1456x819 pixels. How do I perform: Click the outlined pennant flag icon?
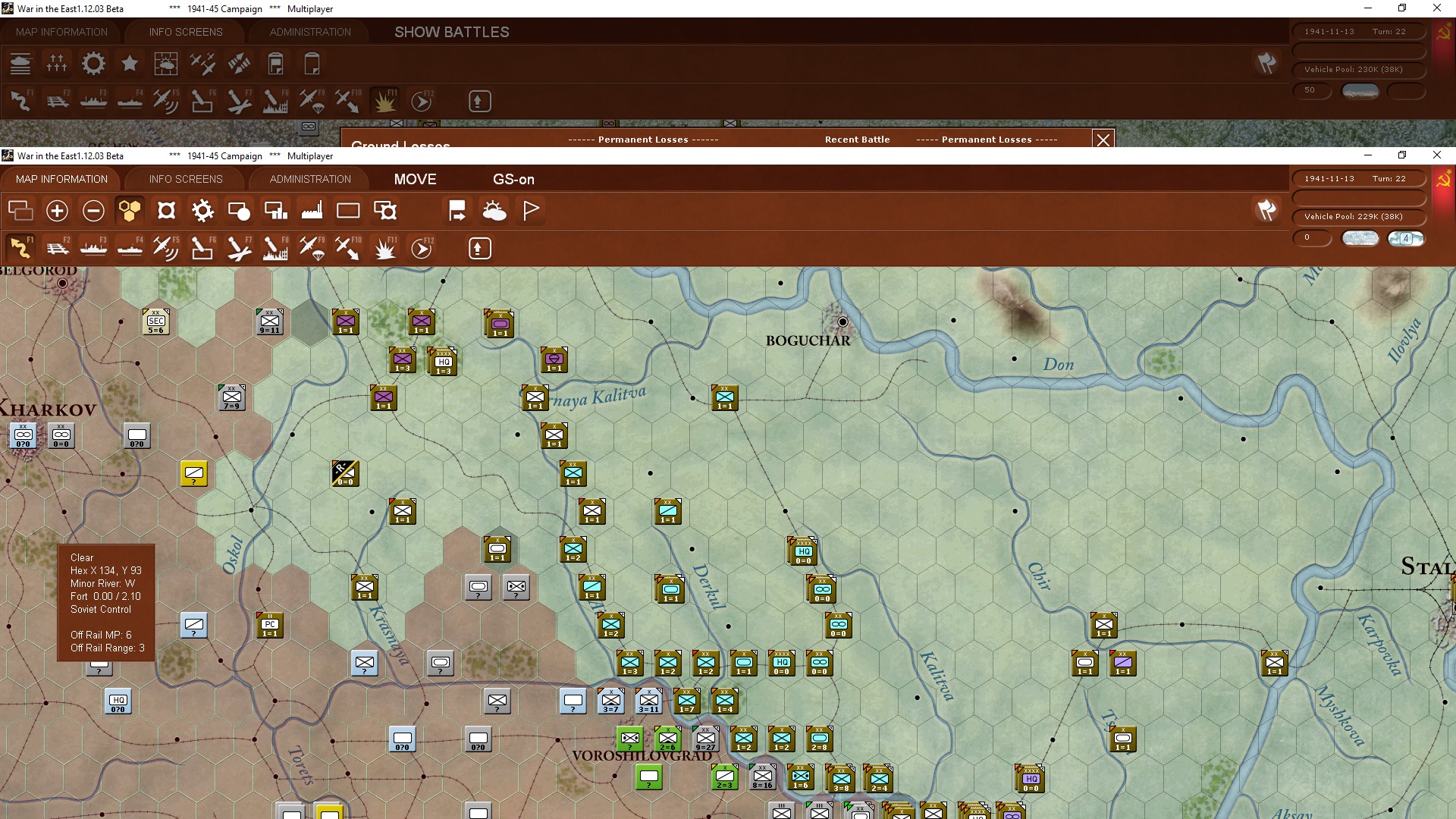point(531,211)
